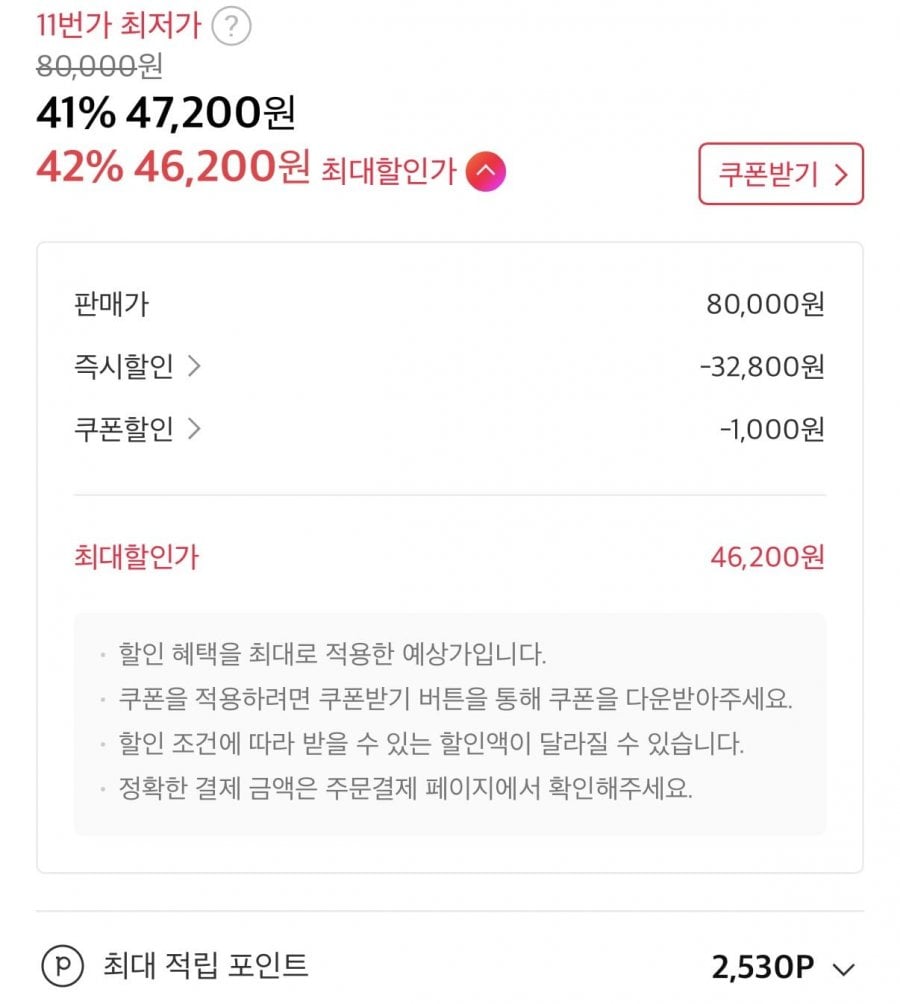Click the arrow icon beside 즉시할인
The image size is (900, 1004).
click(x=194, y=367)
